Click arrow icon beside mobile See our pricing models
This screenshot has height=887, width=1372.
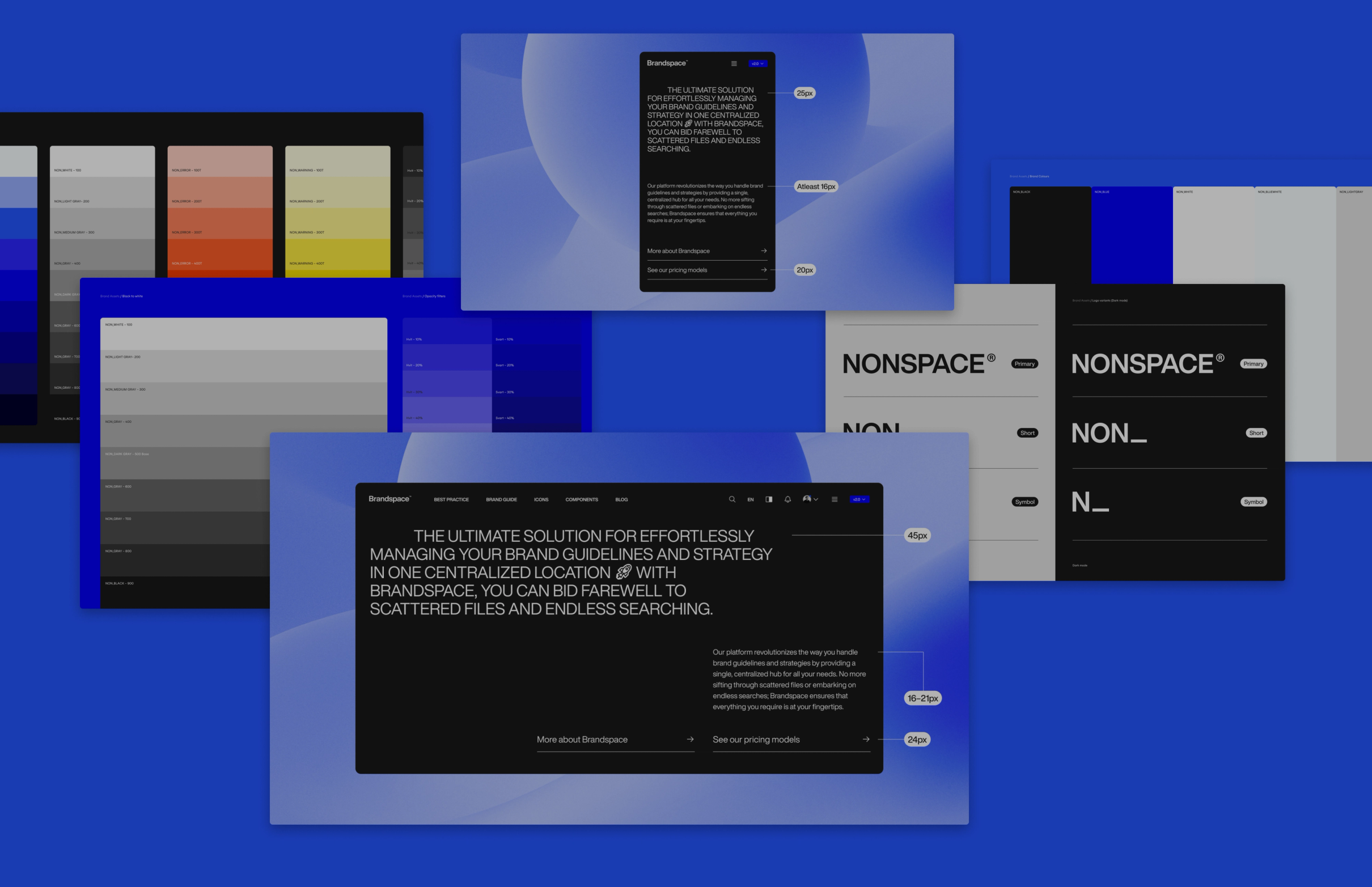[x=764, y=270]
